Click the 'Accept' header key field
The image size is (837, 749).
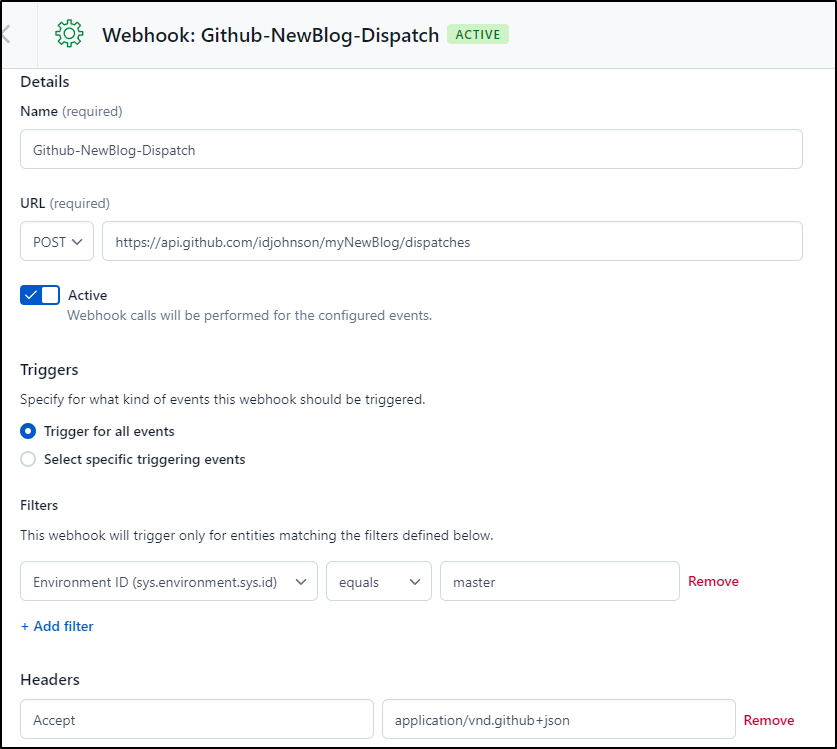point(196,720)
